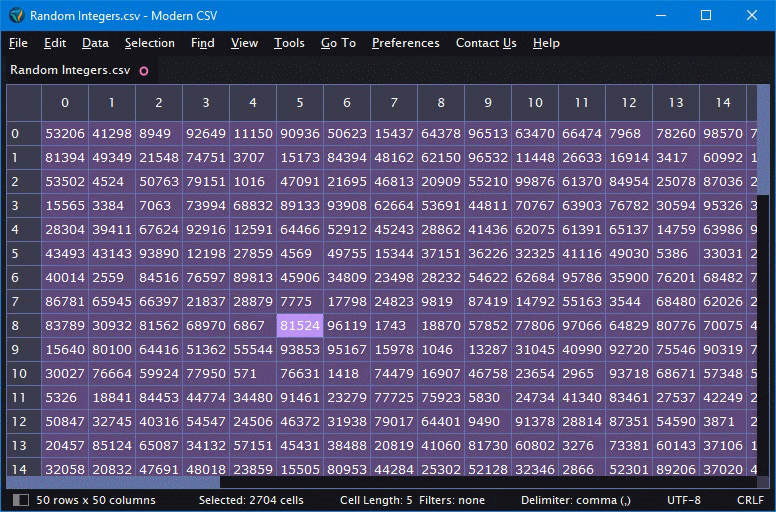Click cell containing 1046

point(441,350)
